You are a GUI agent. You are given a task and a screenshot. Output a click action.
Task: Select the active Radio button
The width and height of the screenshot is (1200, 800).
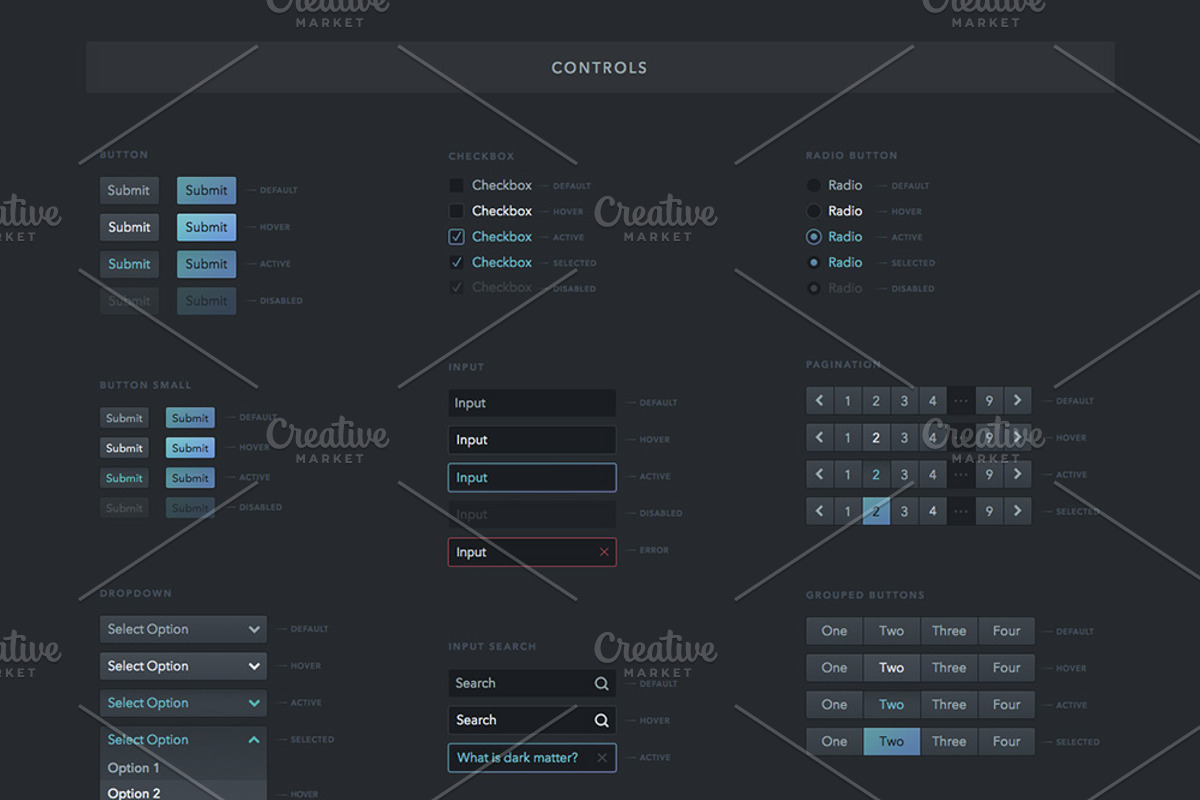813,237
